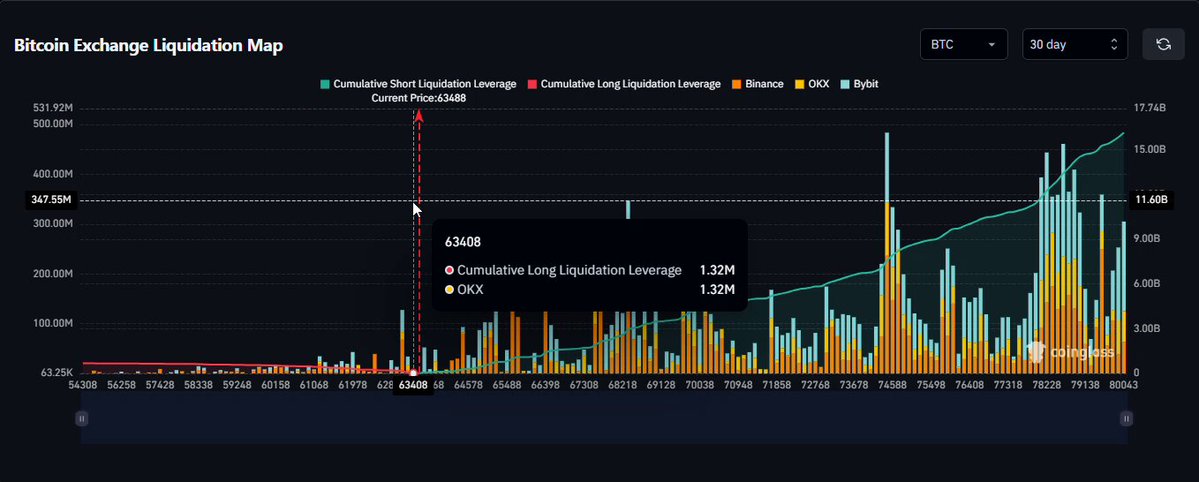Toggle Cumulative Short Liquidation Leverage legend

coord(418,84)
